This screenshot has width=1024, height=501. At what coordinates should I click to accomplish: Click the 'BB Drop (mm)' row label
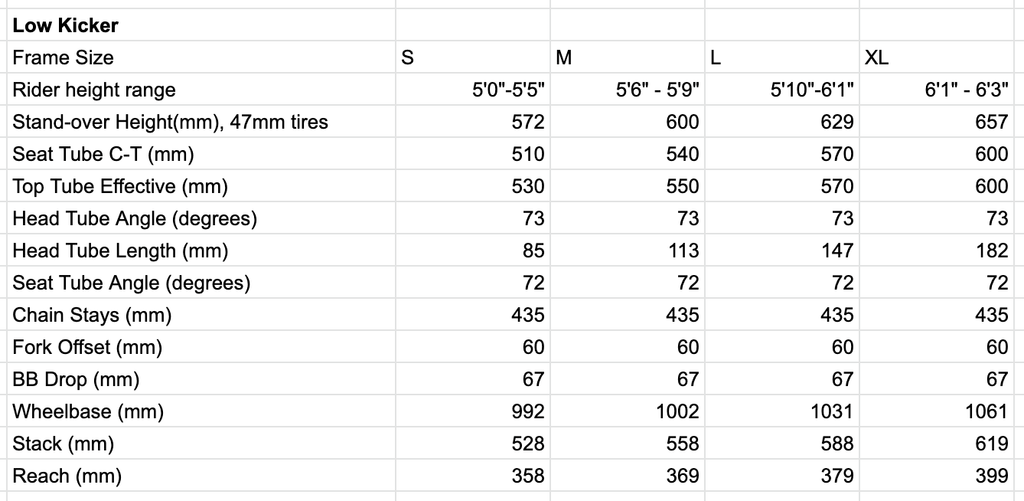(x=76, y=379)
